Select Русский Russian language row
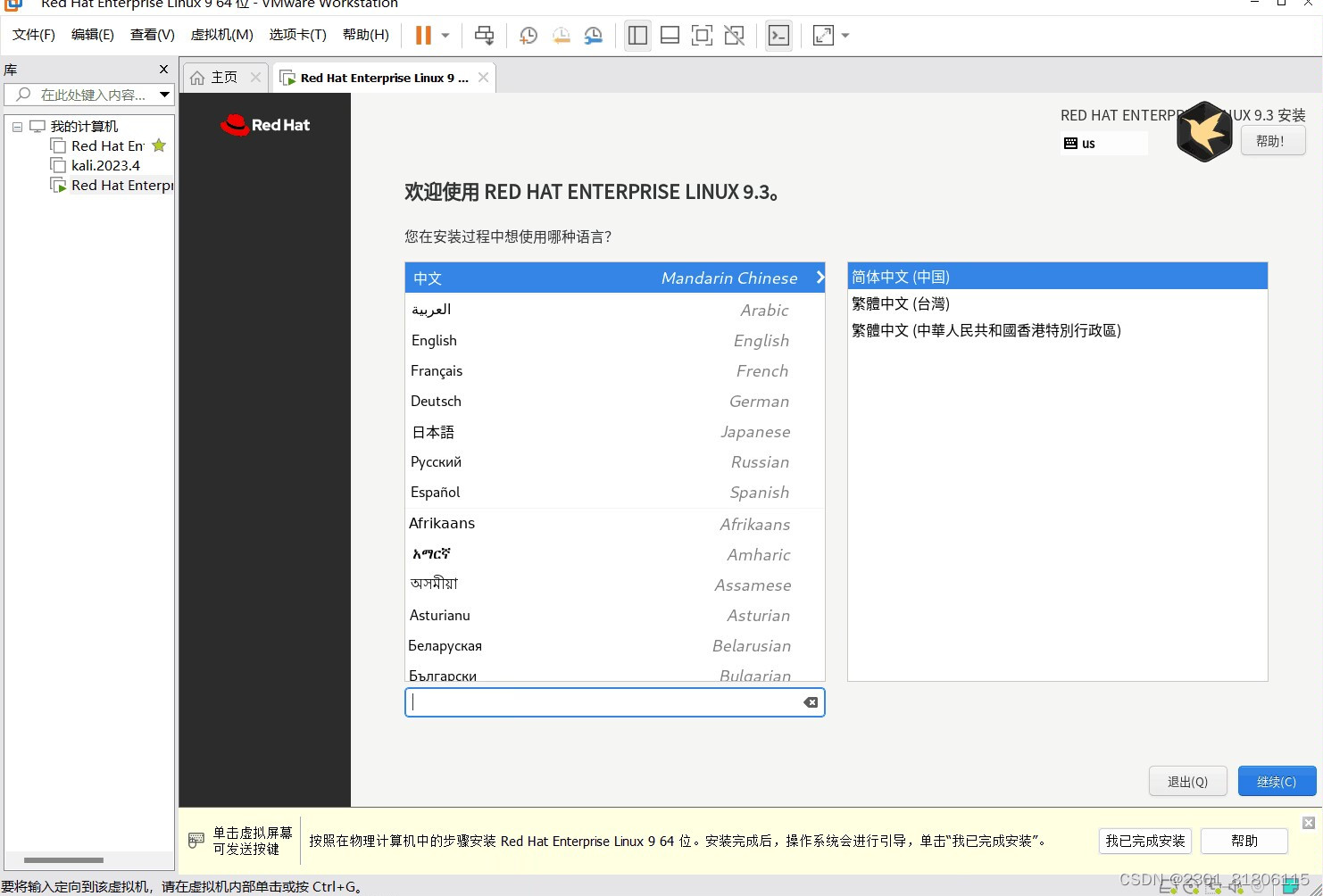1323x896 pixels. click(614, 461)
